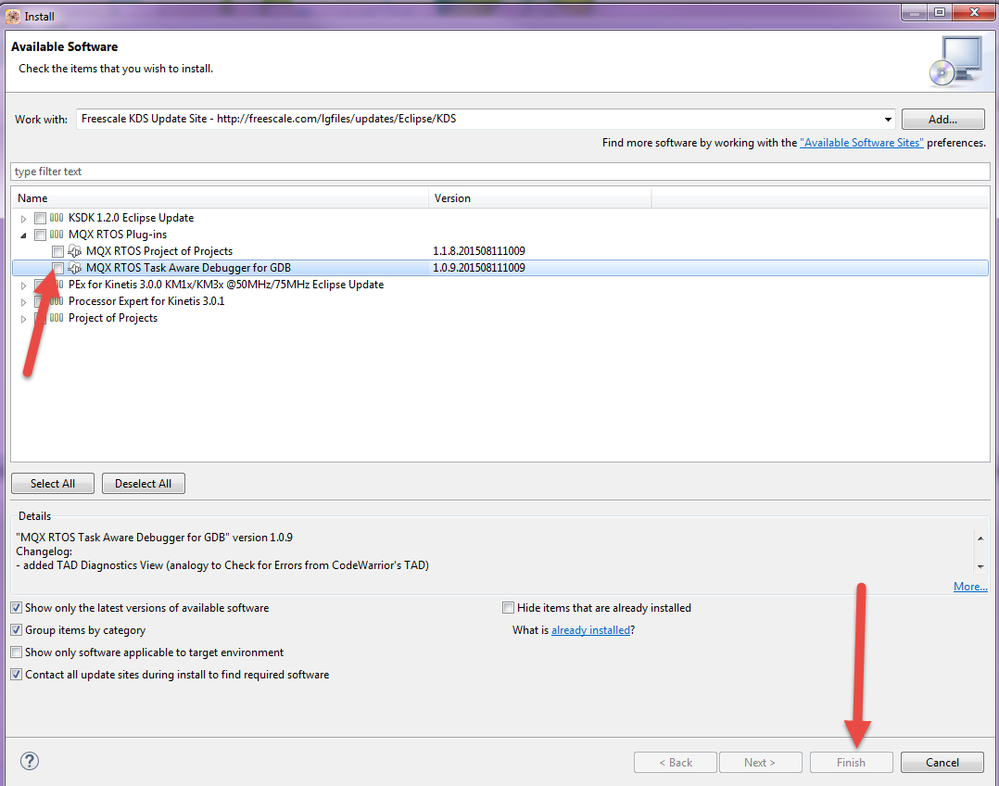Image resolution: width=999 pixels, height=786 pixels.
Task: Click the MQX RTOS Plug-ins category icon
Action: [x=57, y=234]
